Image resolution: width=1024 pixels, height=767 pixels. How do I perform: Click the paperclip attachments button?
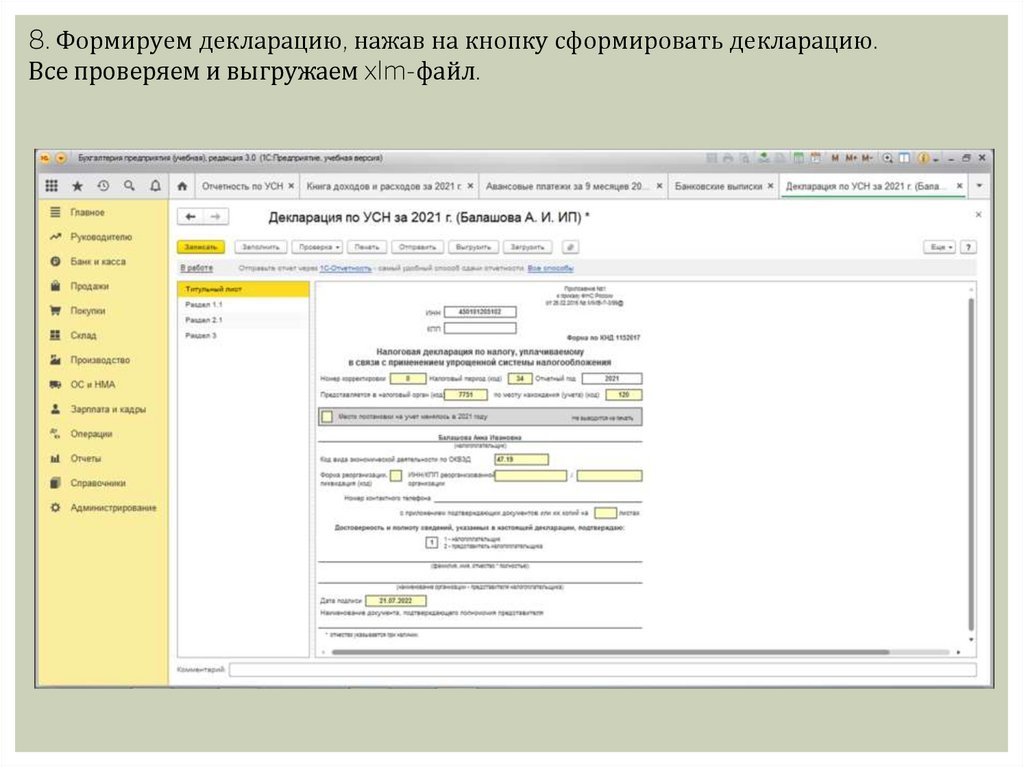[x=569, y=246]
